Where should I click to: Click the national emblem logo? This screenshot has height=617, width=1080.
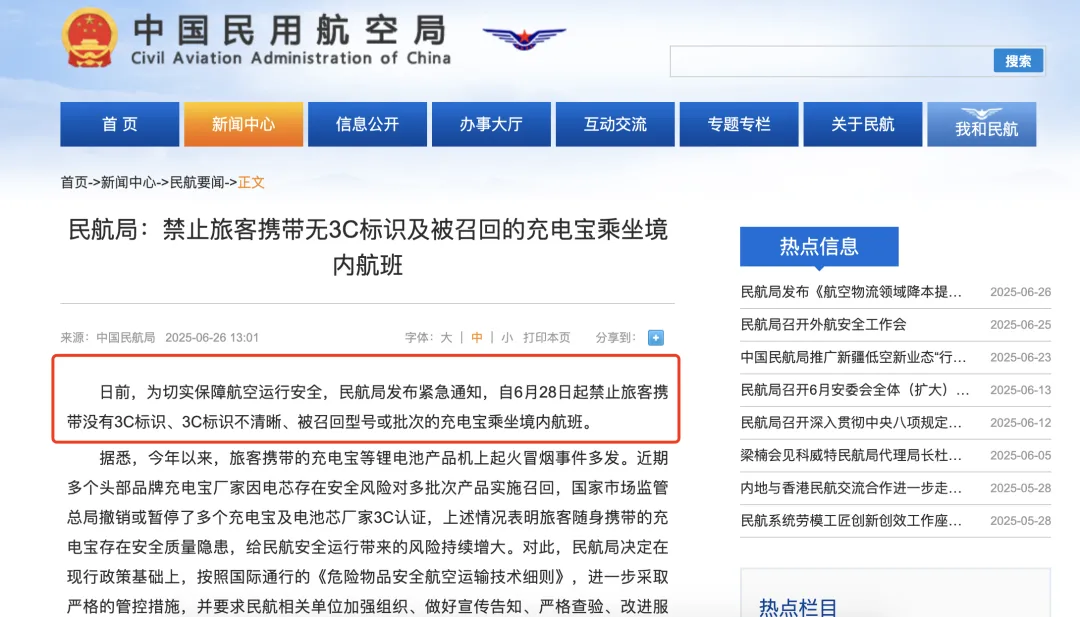pos(89,38)
